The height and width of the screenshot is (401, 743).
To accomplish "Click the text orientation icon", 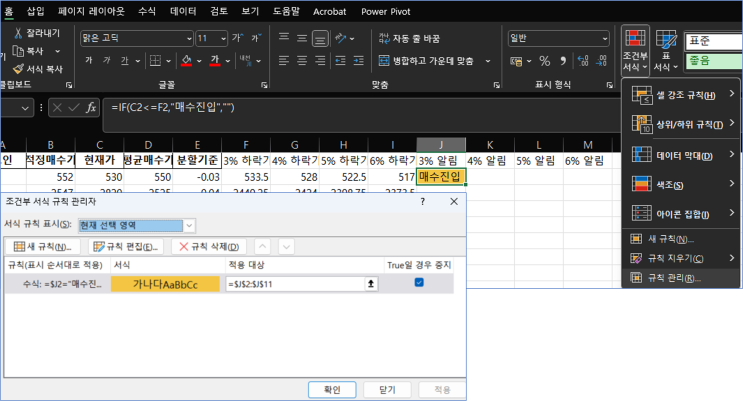I will [341, 38].
